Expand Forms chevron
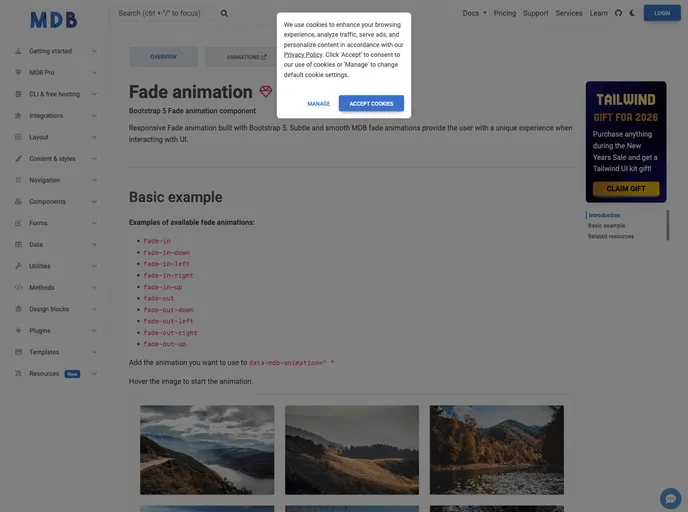The height and width of the screenshot is (512, 688). click(x=94, y=223)
